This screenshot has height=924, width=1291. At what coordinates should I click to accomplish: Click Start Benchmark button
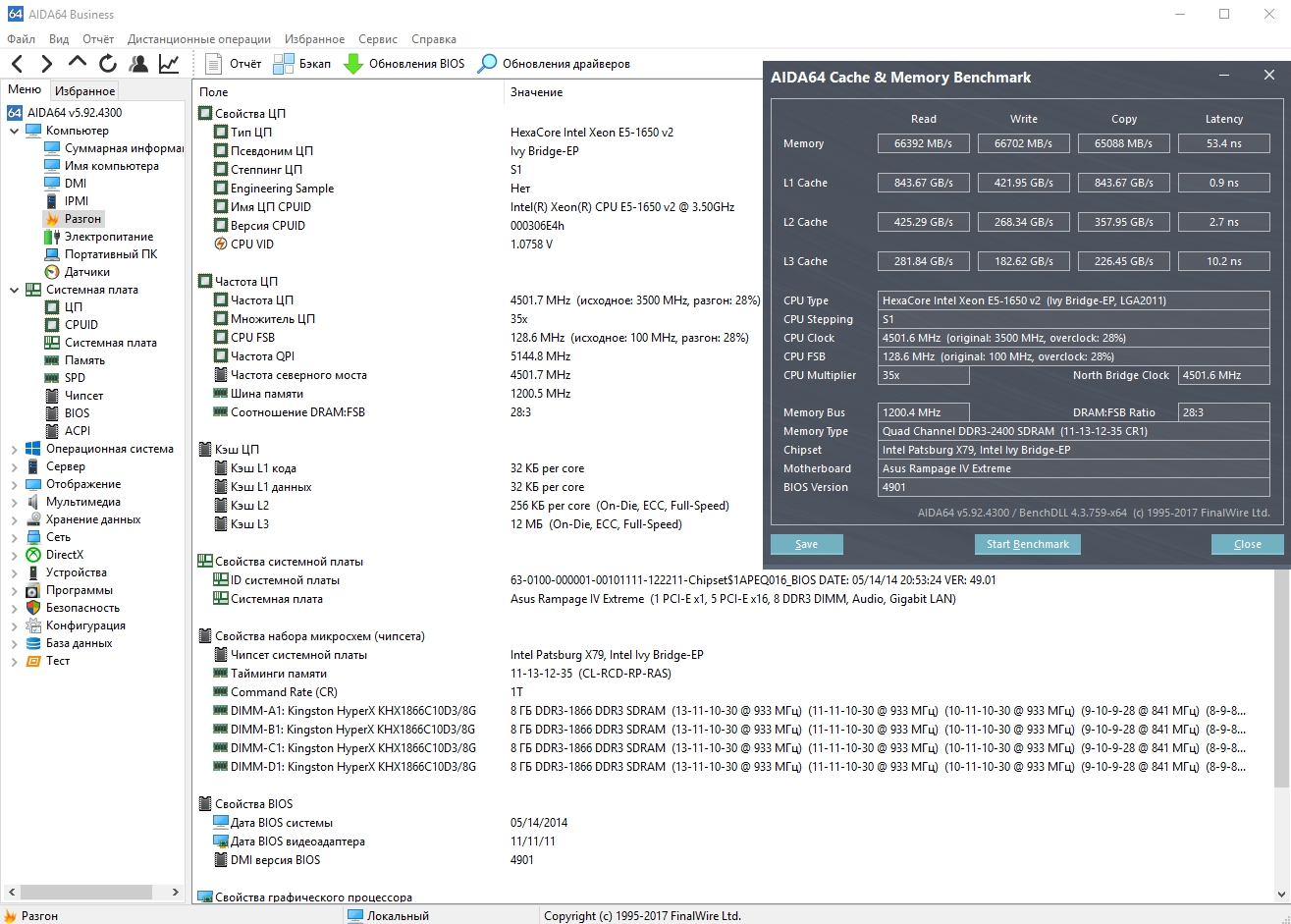(1028, 544)
